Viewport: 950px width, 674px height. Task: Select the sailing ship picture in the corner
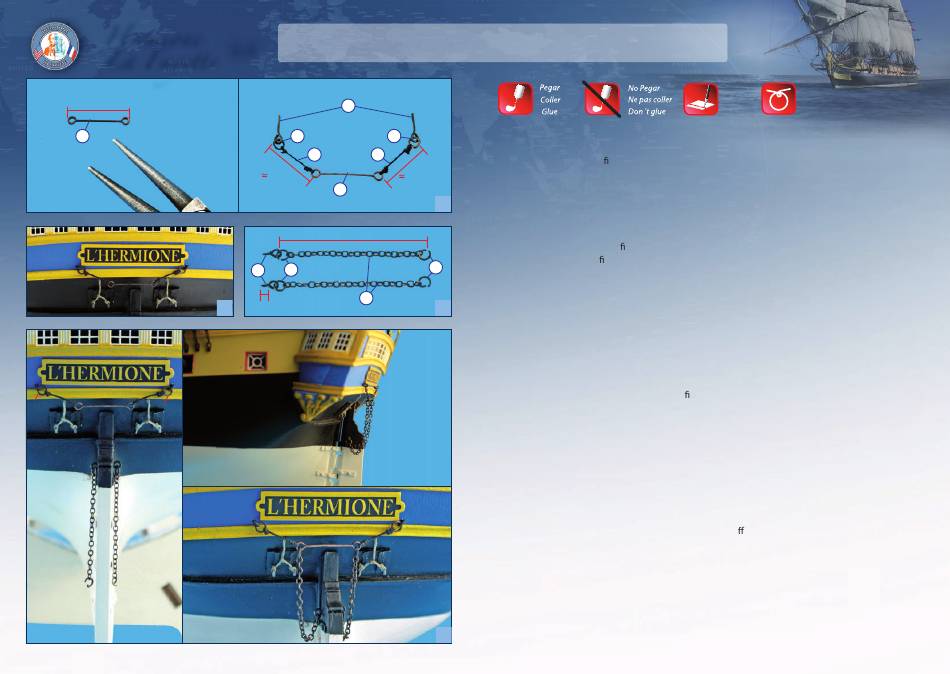pyautogui.click(x=845, y=45)
